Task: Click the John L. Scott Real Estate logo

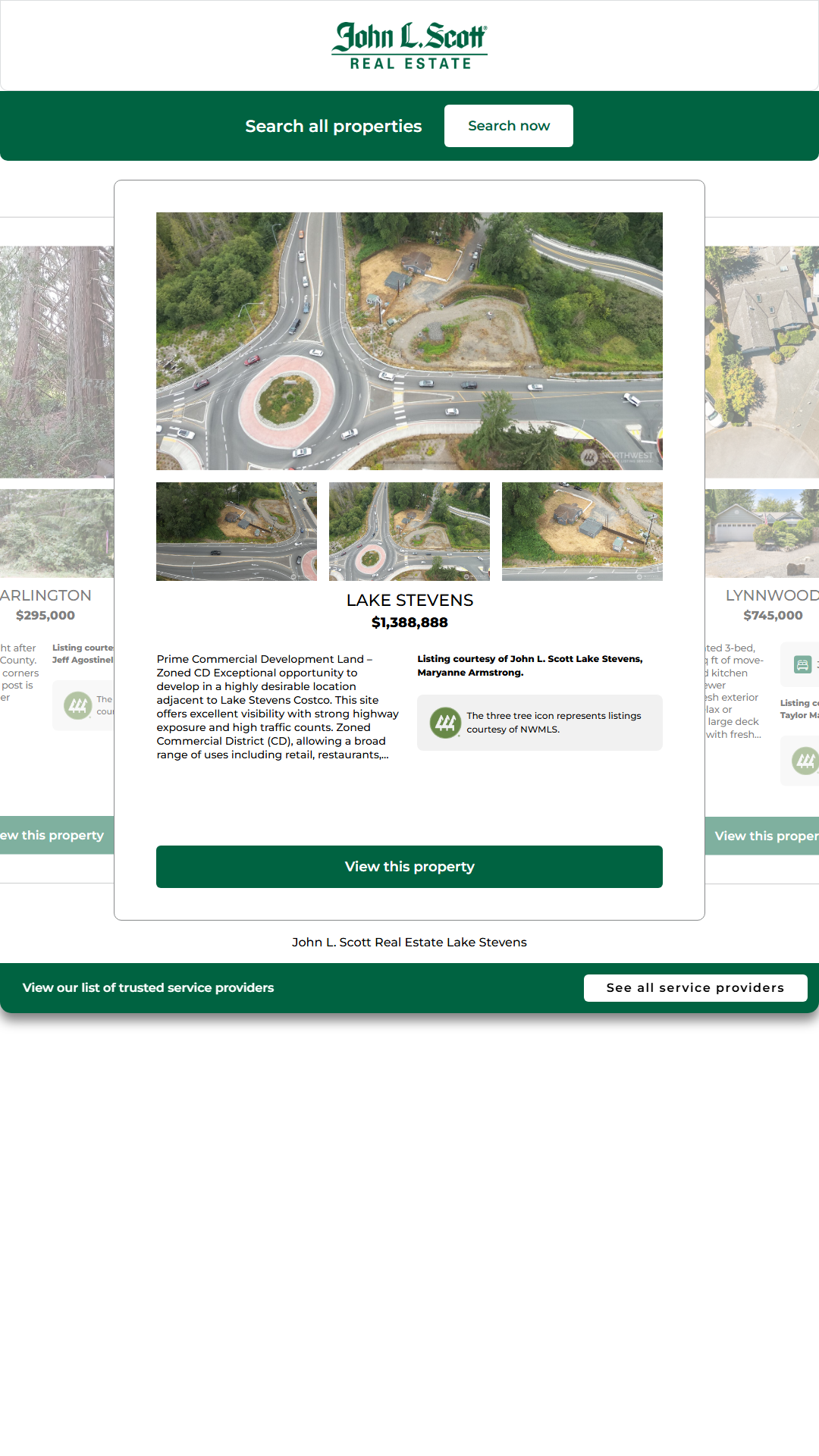Action: [x=409, y=46]
